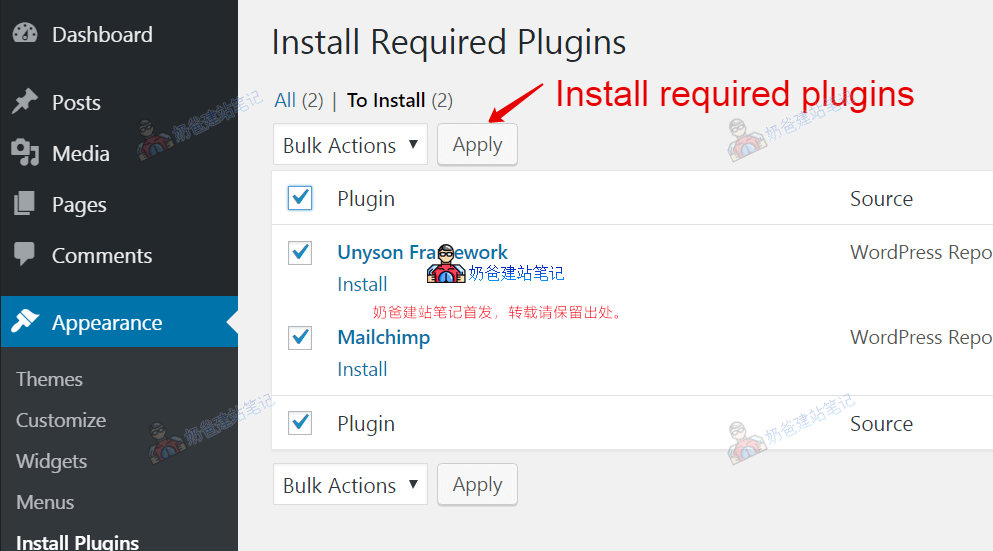The image size is (993, 551).
Task: Click the Appearance paintbrush icon
Action: point(25,321)
